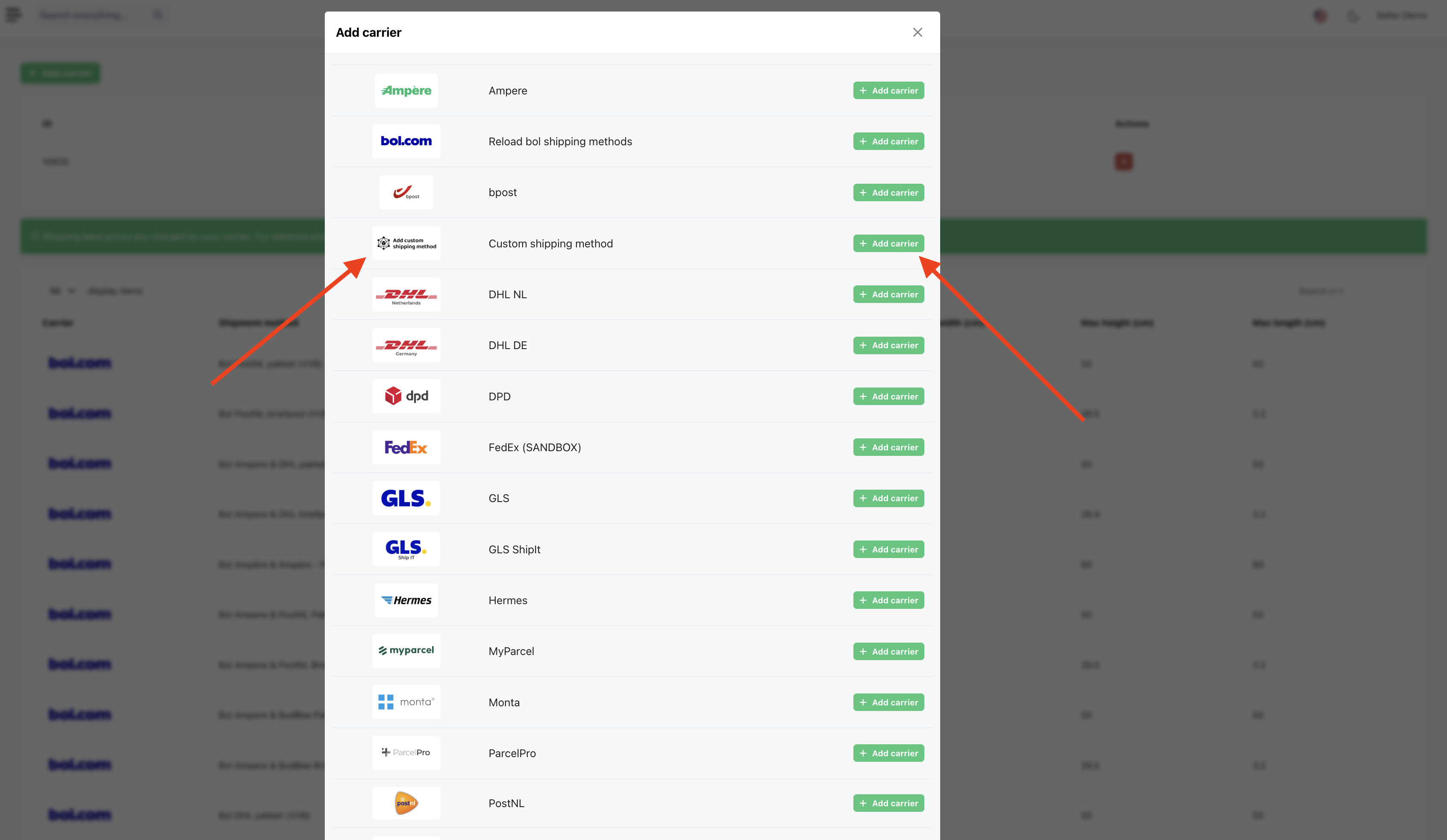
Task: Add Custom shipping method as carrier
Action: pos(888,244)
